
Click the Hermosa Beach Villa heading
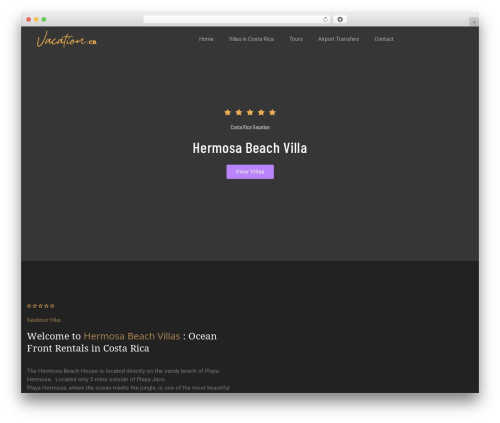coord(250,148)
